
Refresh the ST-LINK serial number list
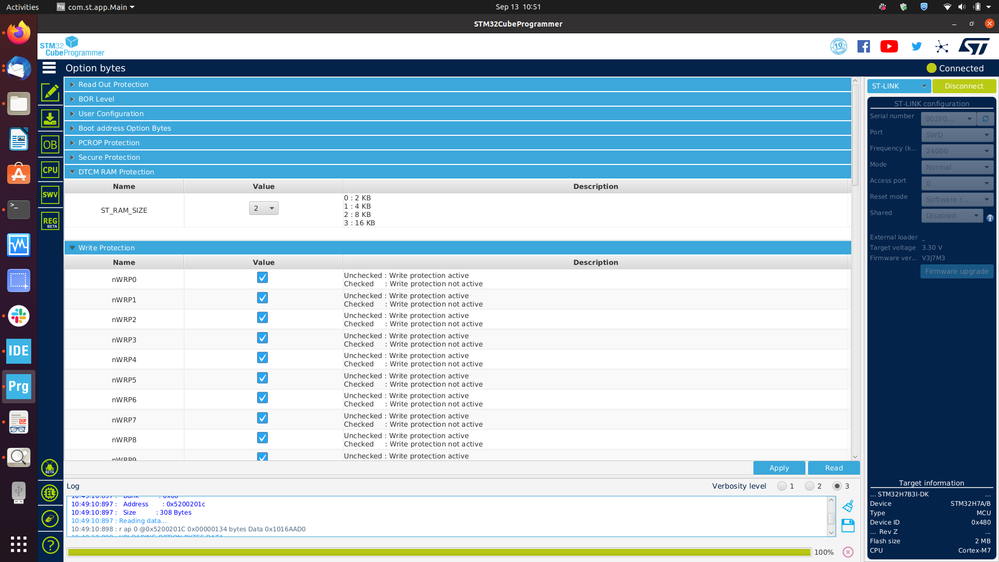(986, 119)
